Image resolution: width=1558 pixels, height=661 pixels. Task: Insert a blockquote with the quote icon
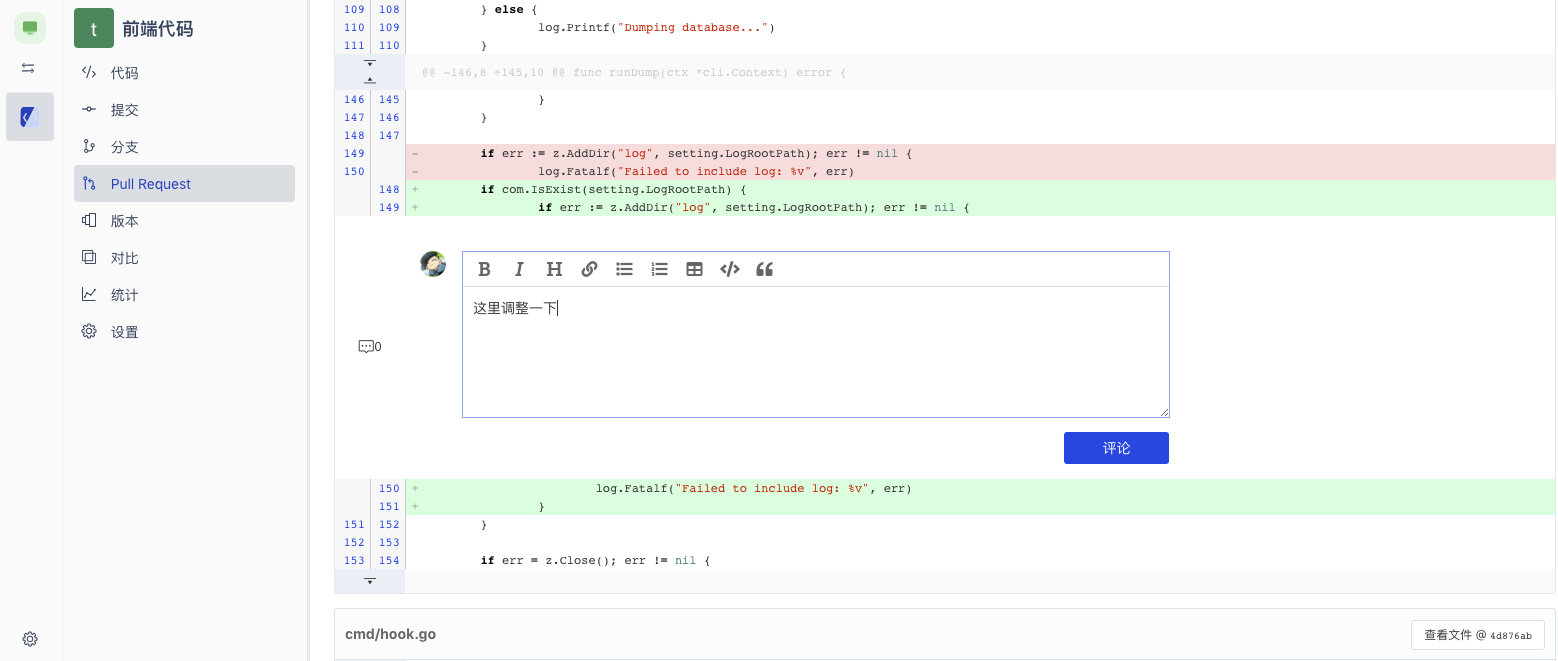coord(765,269)
